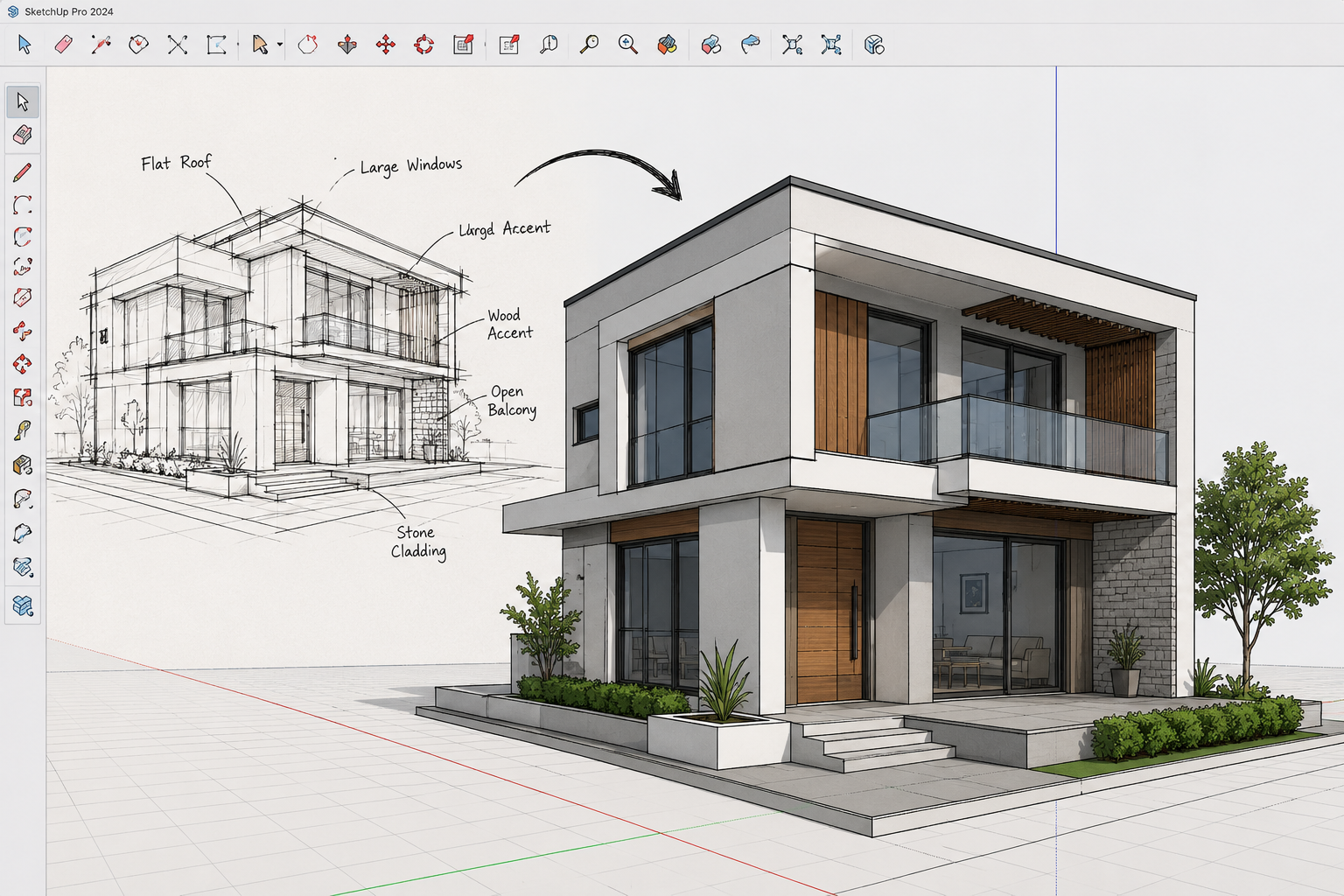This screenshot has height=896, width=1344.
Task: Click the lasso polygon icon in top toolbar
Action: click(307, 45)
